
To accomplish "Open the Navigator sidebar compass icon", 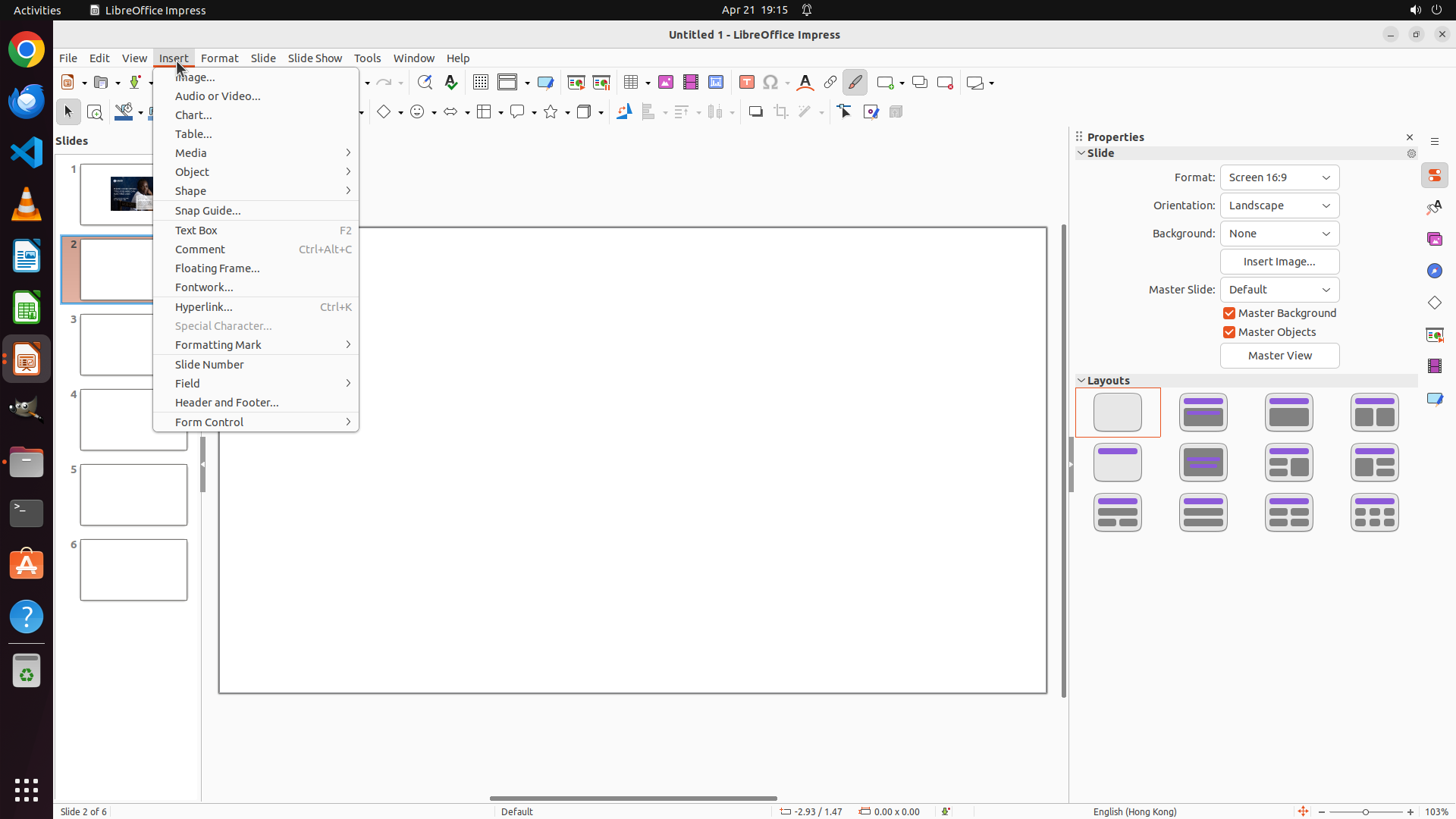I will (x=1434, y=271).
